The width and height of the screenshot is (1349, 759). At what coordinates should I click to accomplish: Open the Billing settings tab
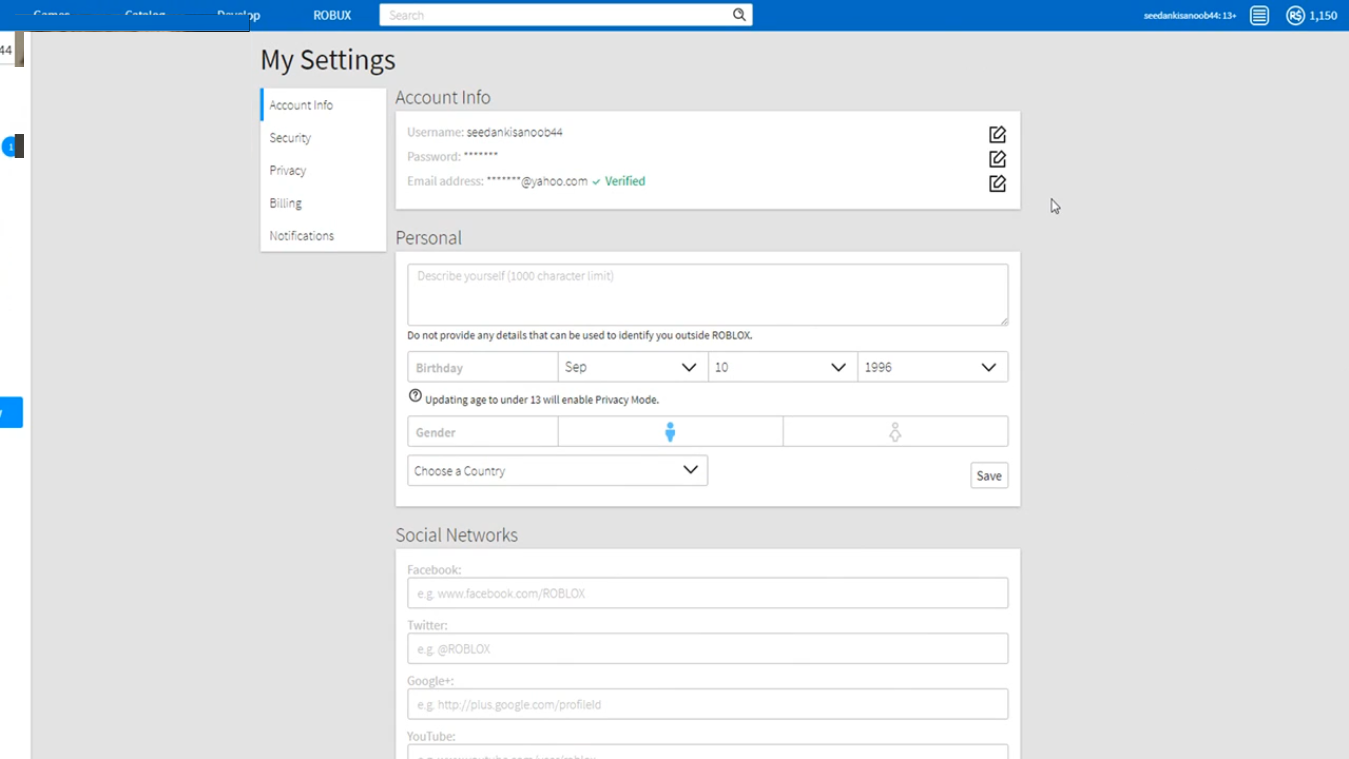pyautogui.click(x=286, y=203)
